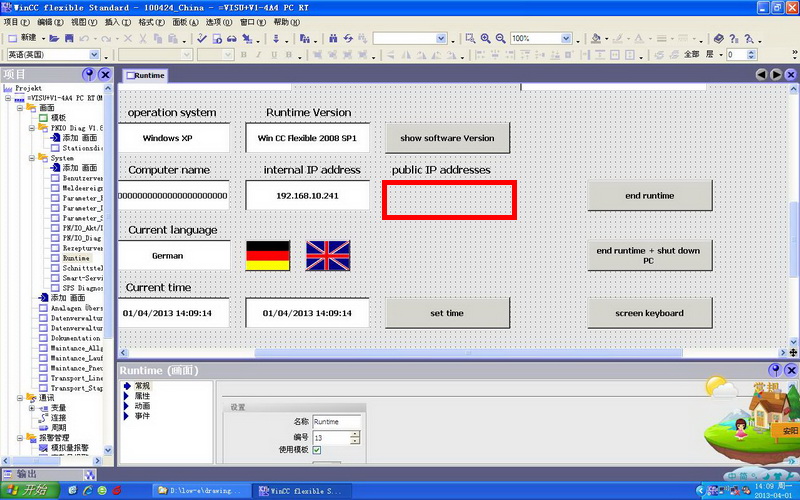
Task: Open the 视图(V) menu
Action: (x=84, y=22)
